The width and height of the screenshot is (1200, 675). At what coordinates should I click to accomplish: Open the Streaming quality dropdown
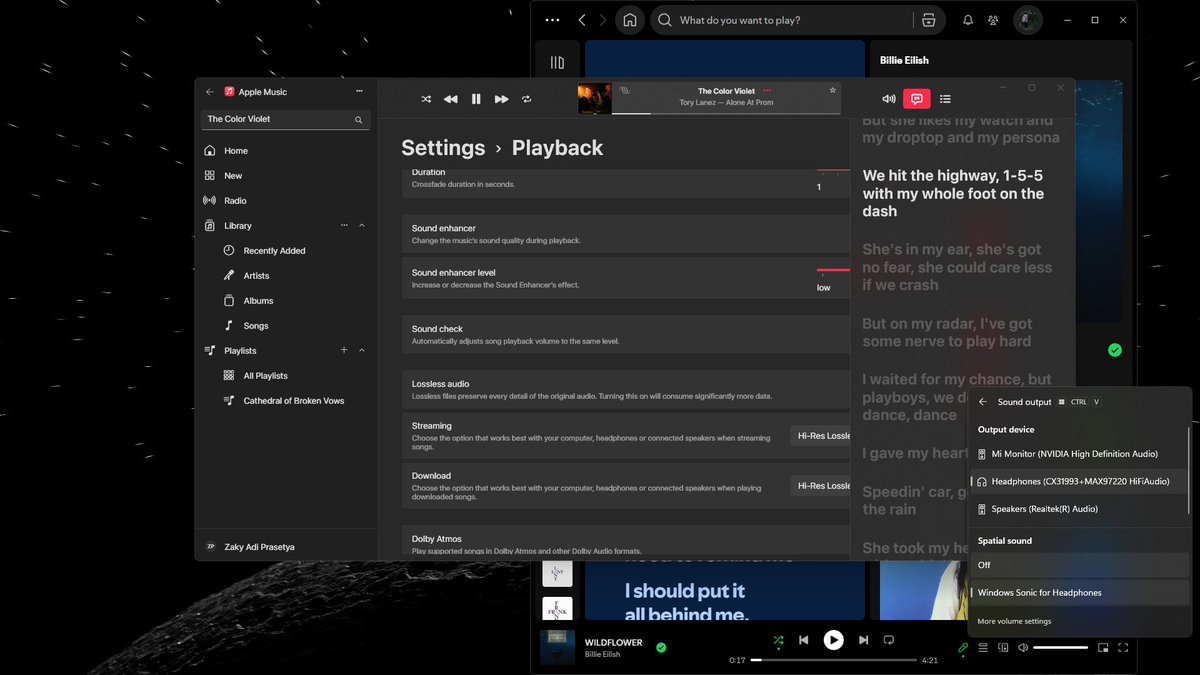click(x=820, y=436)
